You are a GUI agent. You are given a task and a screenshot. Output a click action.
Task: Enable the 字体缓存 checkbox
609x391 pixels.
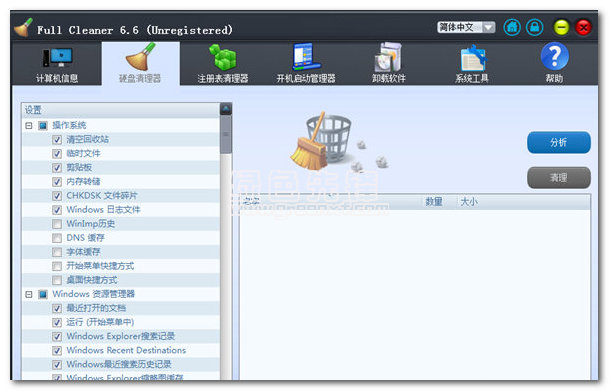[57, 252]
